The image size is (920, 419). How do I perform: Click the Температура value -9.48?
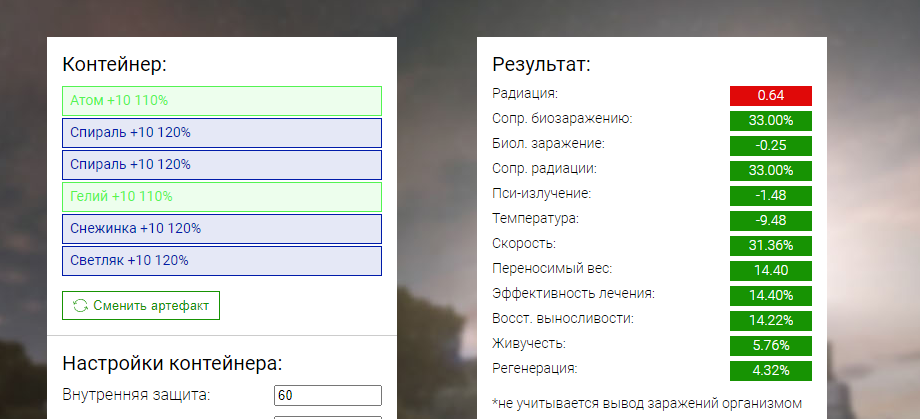pos(770,221)
